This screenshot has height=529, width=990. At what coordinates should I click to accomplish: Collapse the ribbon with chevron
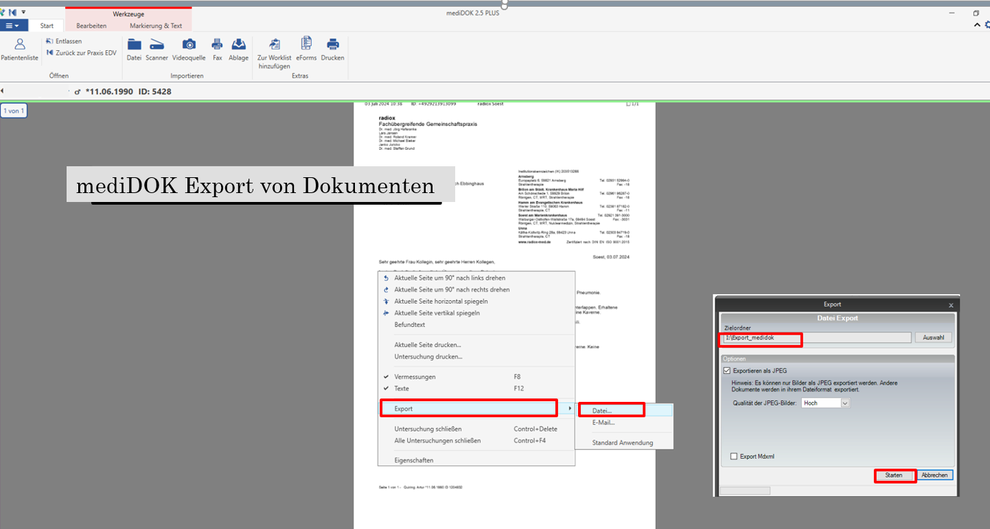(977, 25)
